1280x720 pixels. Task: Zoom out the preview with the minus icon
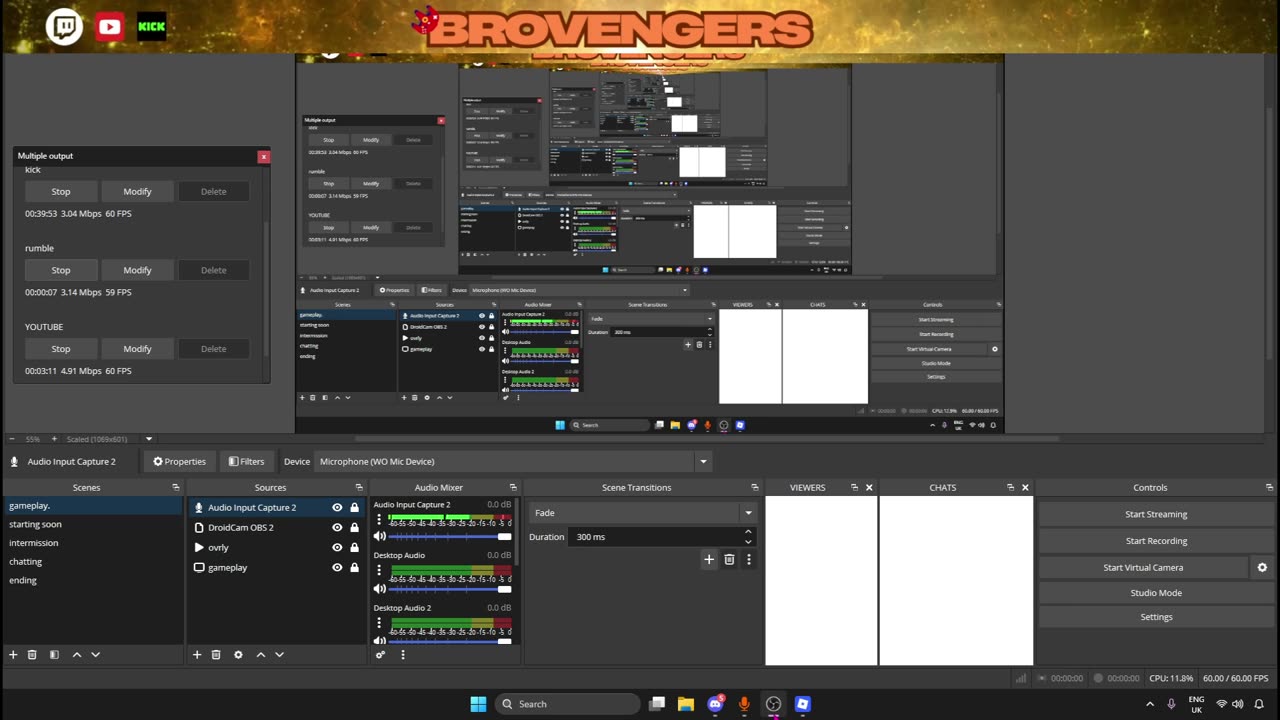coord(13,439)
